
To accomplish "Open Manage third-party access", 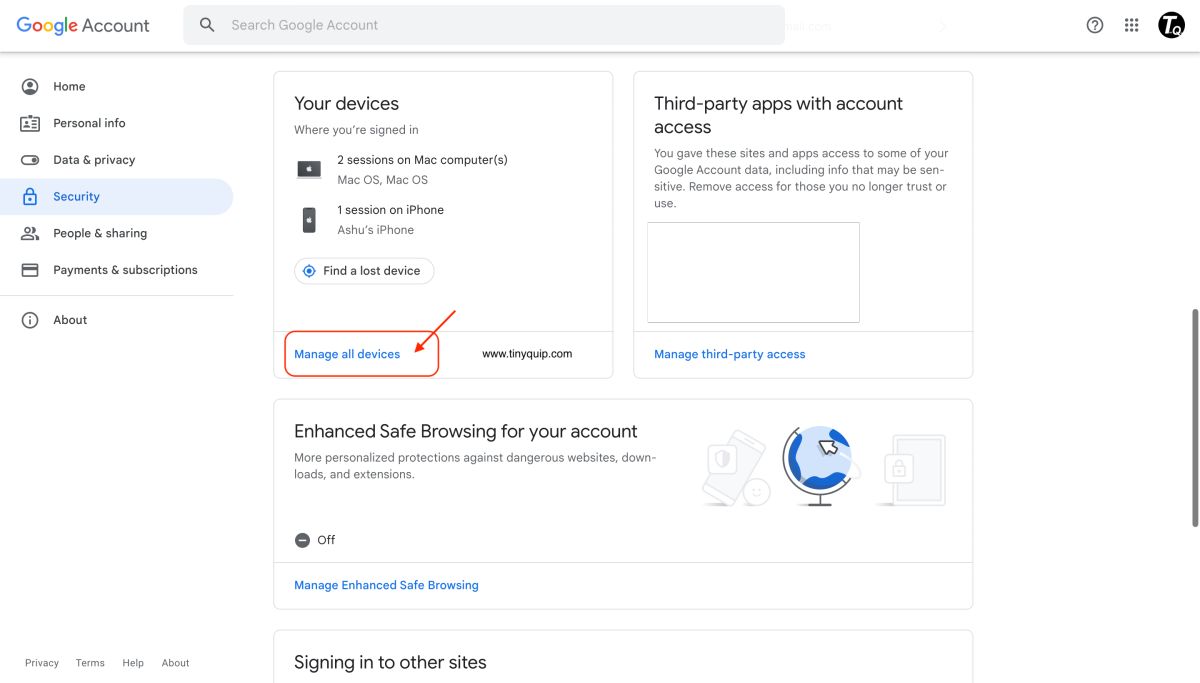I will point(730,353).
